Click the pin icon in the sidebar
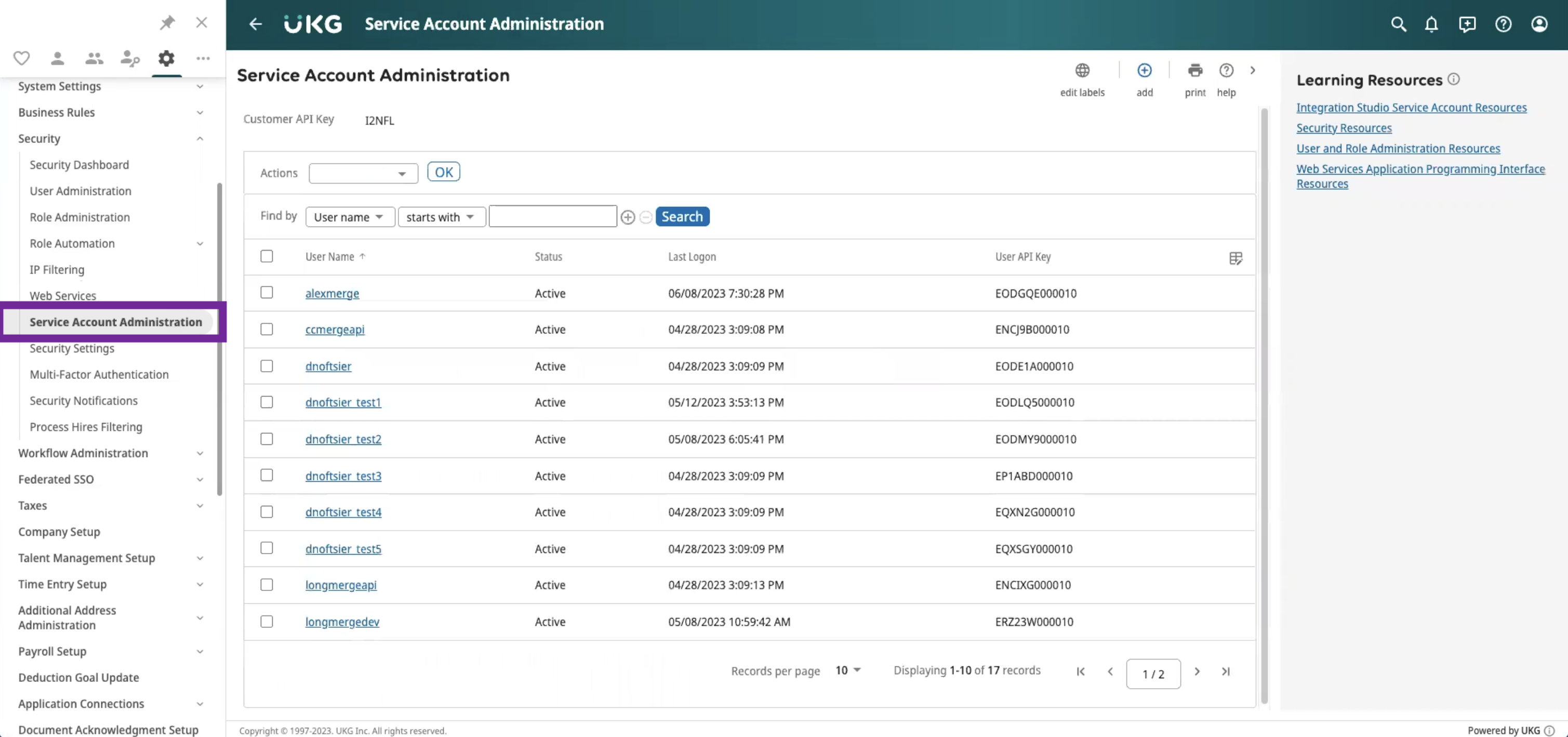Viewport: 1568px width, 737px height. point(167,23)
